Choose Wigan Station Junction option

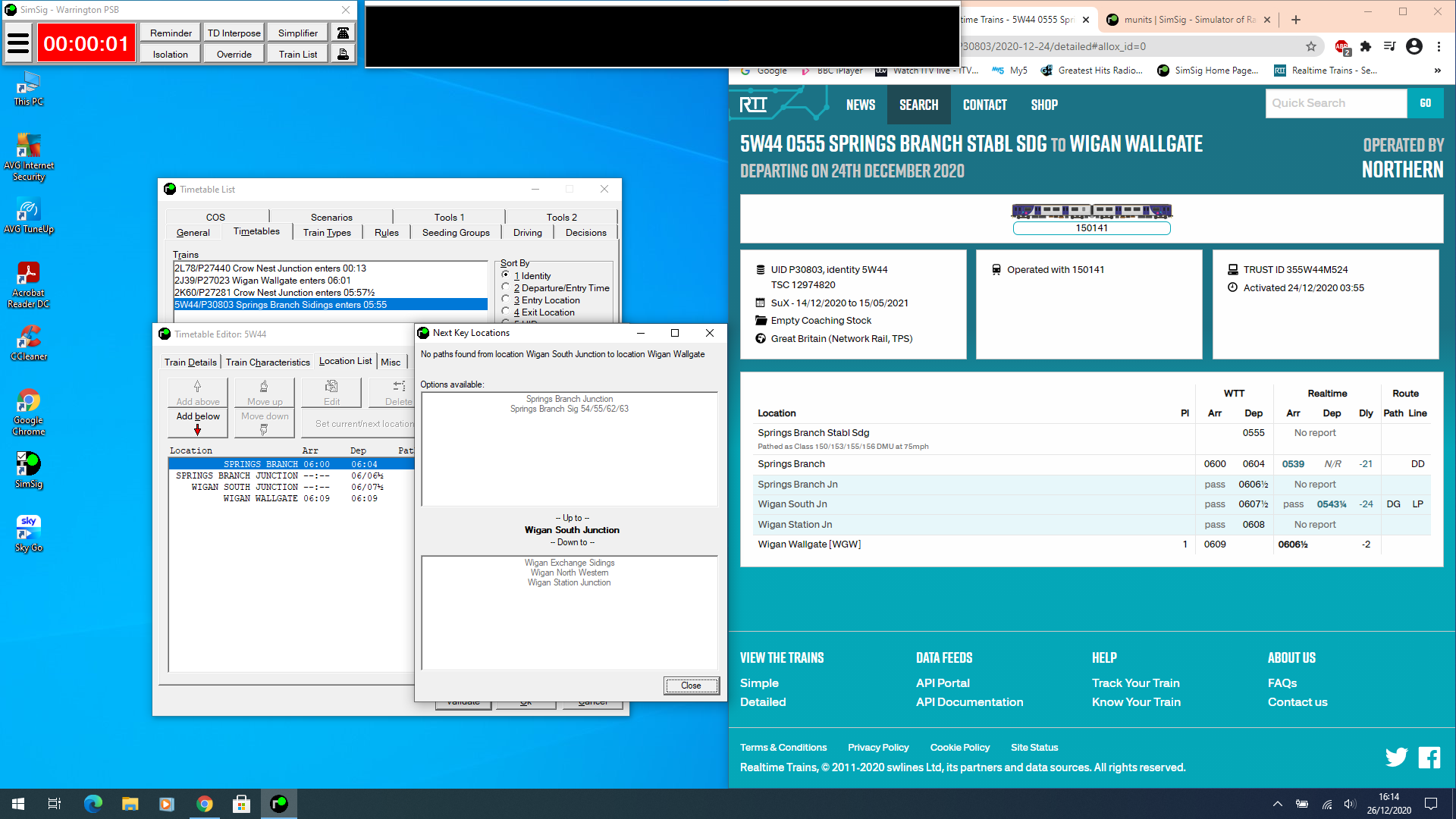pos(569,582)
